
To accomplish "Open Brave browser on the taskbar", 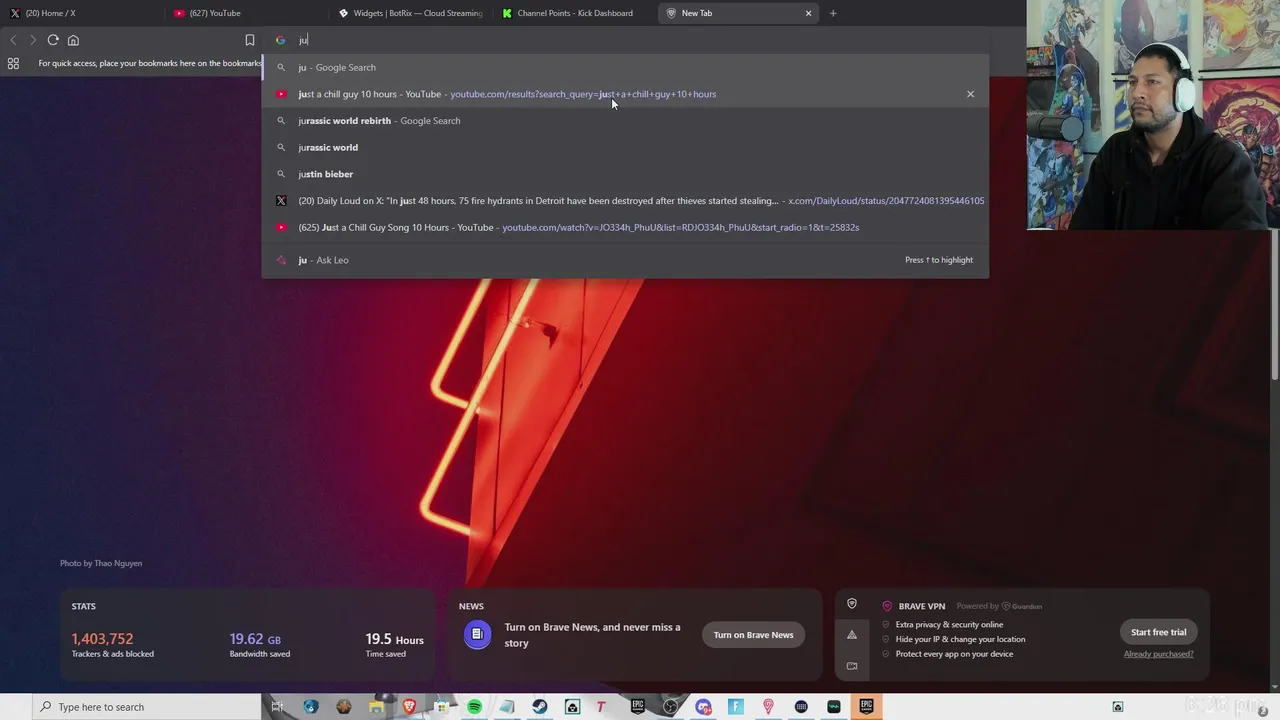I will (x=409, y=707).
